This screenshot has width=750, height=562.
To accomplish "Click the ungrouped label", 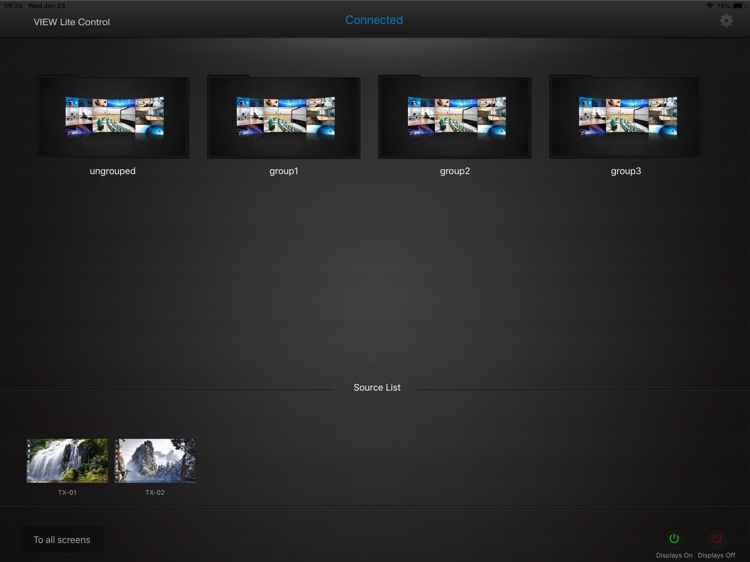I will click(112, 171).
